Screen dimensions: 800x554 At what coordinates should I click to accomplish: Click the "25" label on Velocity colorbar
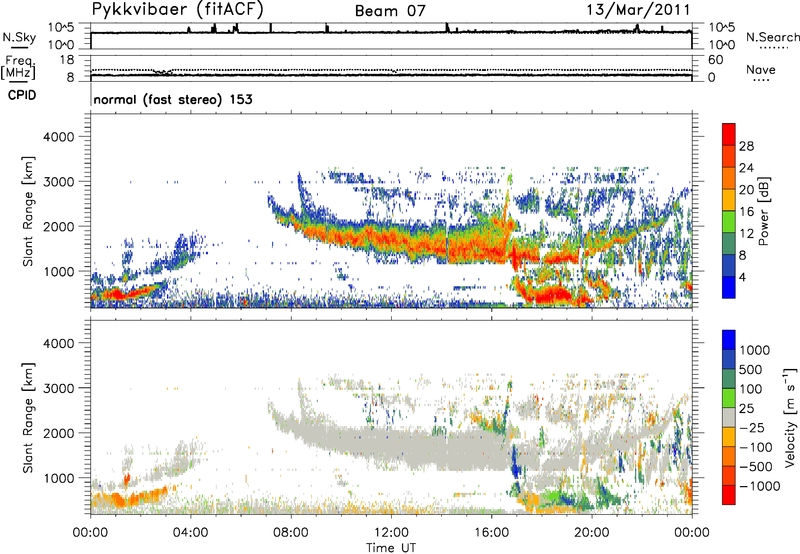[x=747, y=409]
